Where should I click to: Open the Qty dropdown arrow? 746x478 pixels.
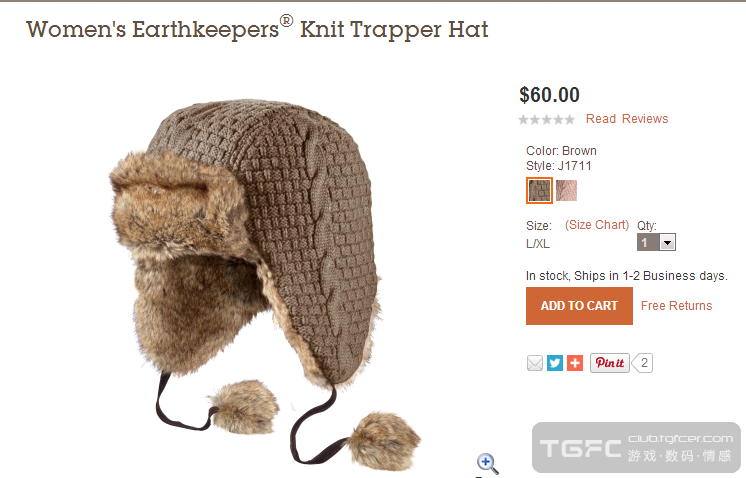[667, 243]
